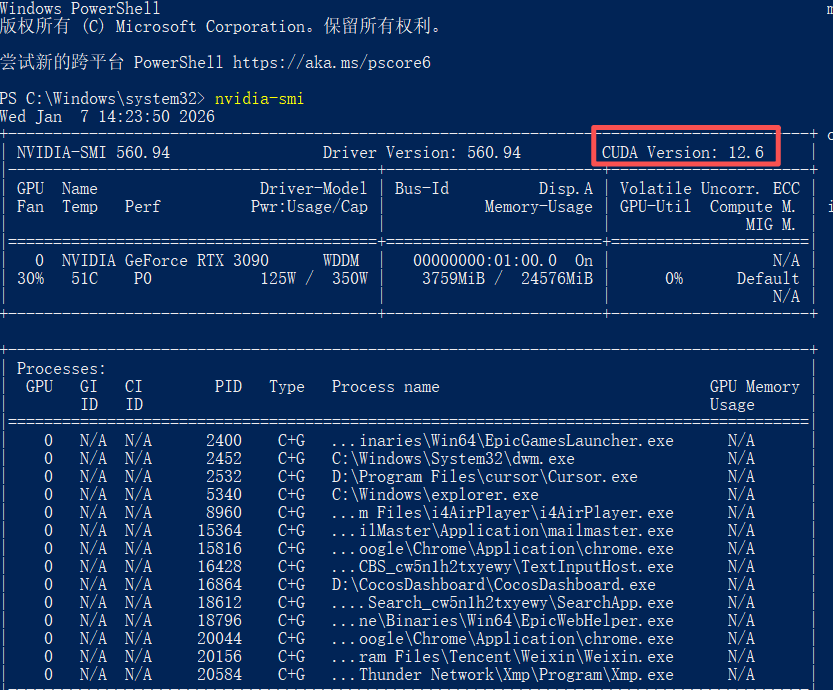833x690 pixels.
Task: Select the dwm.exe process path
Action: pyautogui.click(x=453, y=459)
